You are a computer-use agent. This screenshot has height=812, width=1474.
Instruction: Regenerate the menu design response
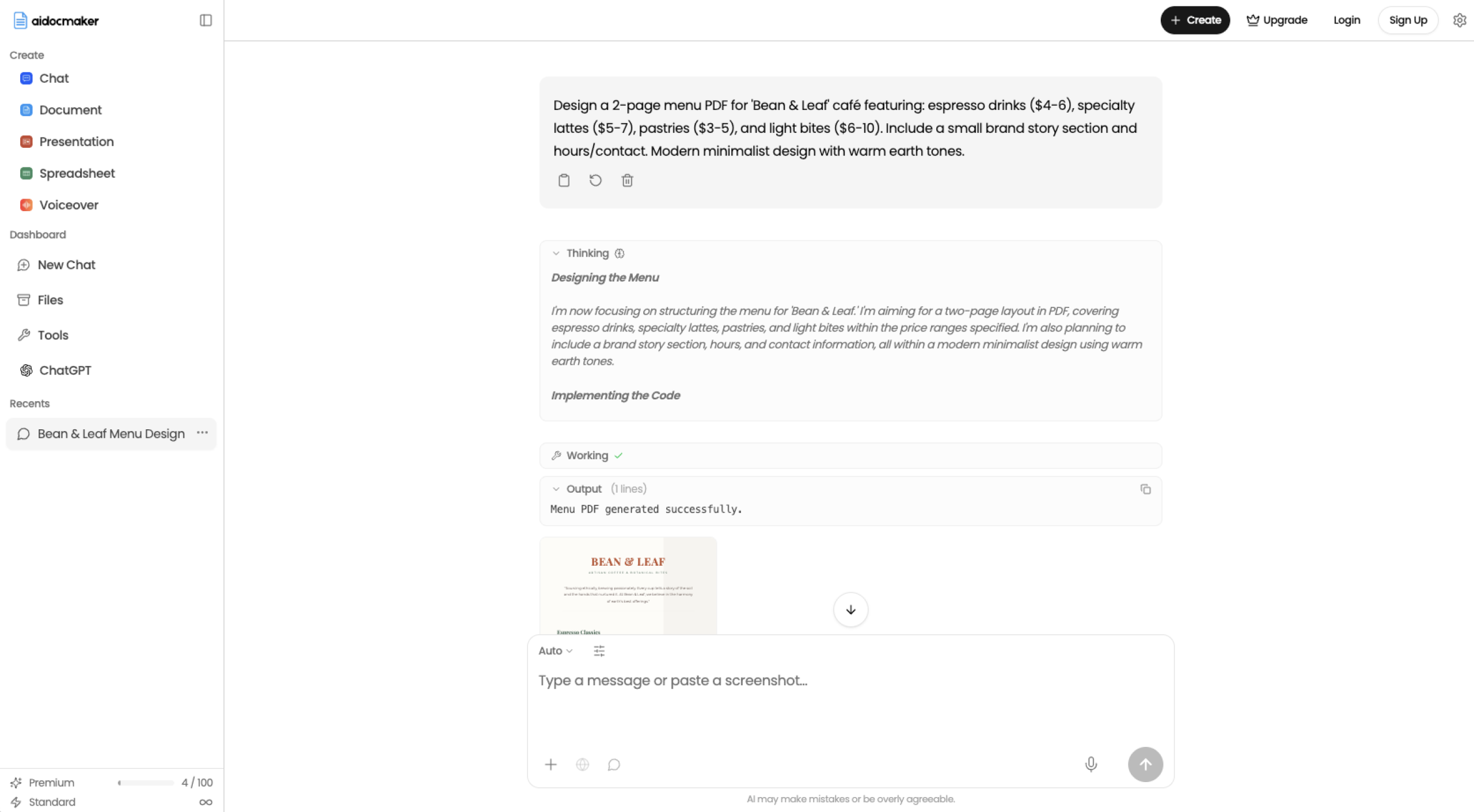595,180
